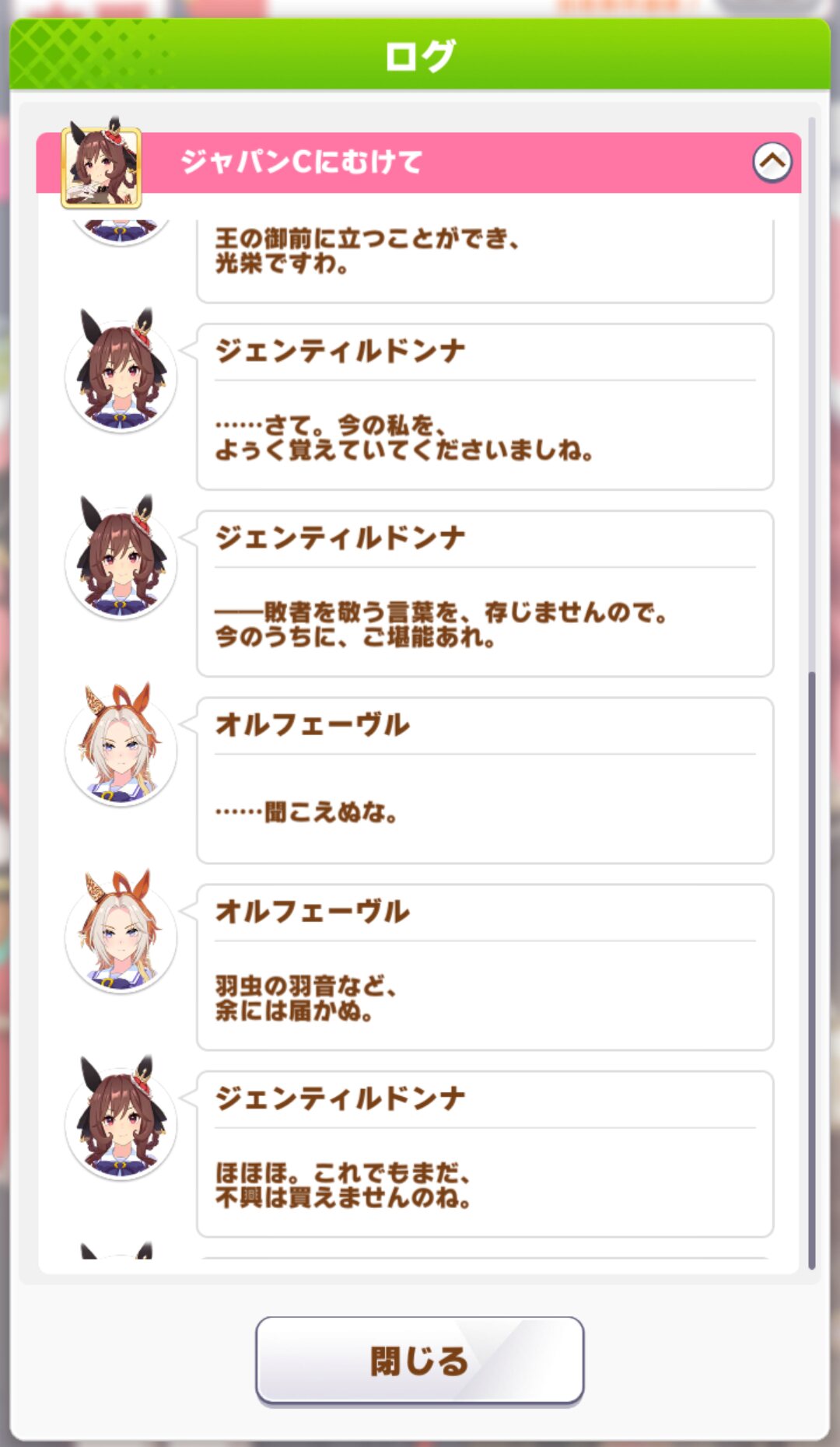
Task: Click the オルフェーヴル name label in the first Orfevre bubble
Action: (x=312, y=724)
